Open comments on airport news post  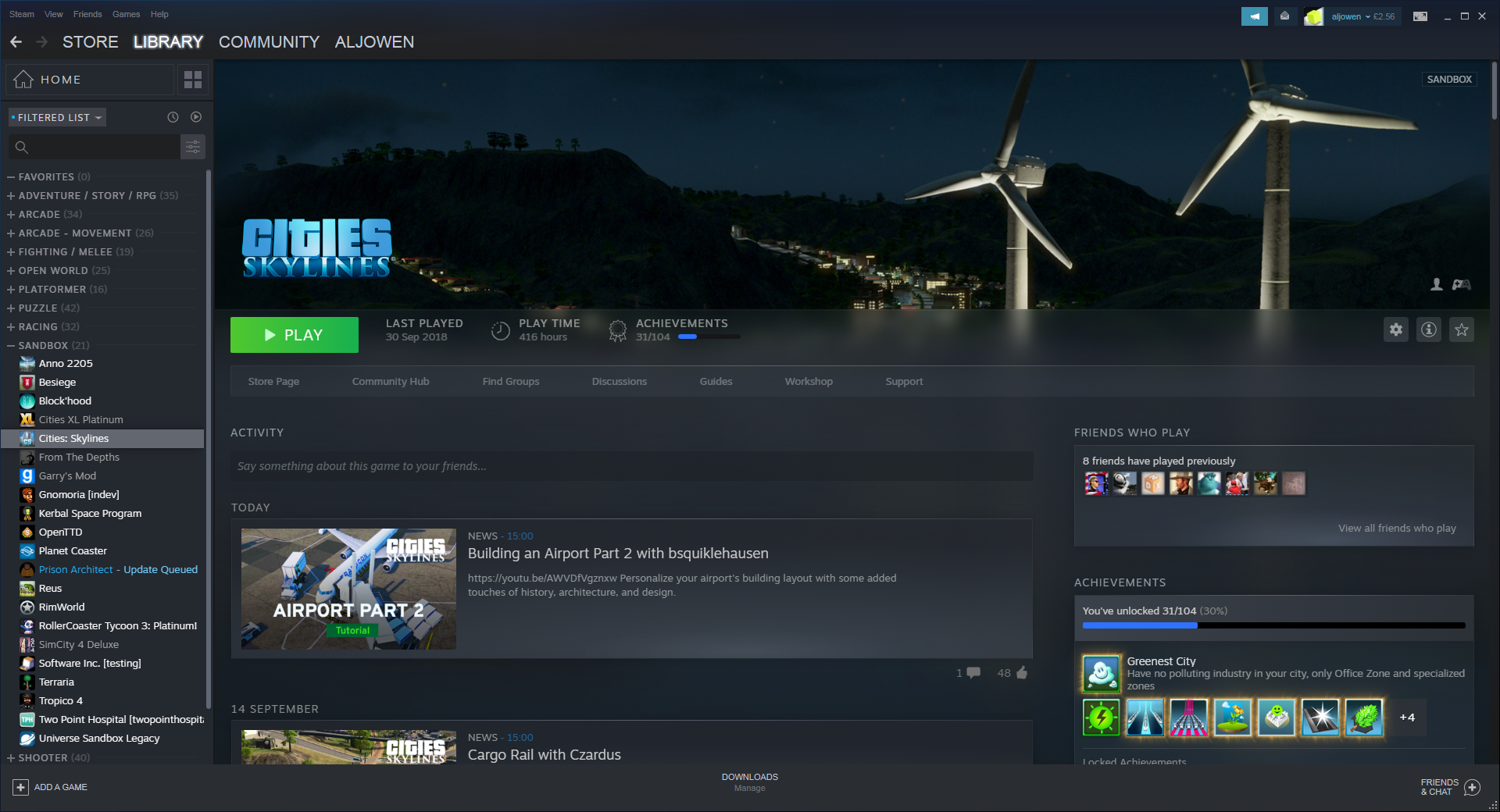click(973, 672)
